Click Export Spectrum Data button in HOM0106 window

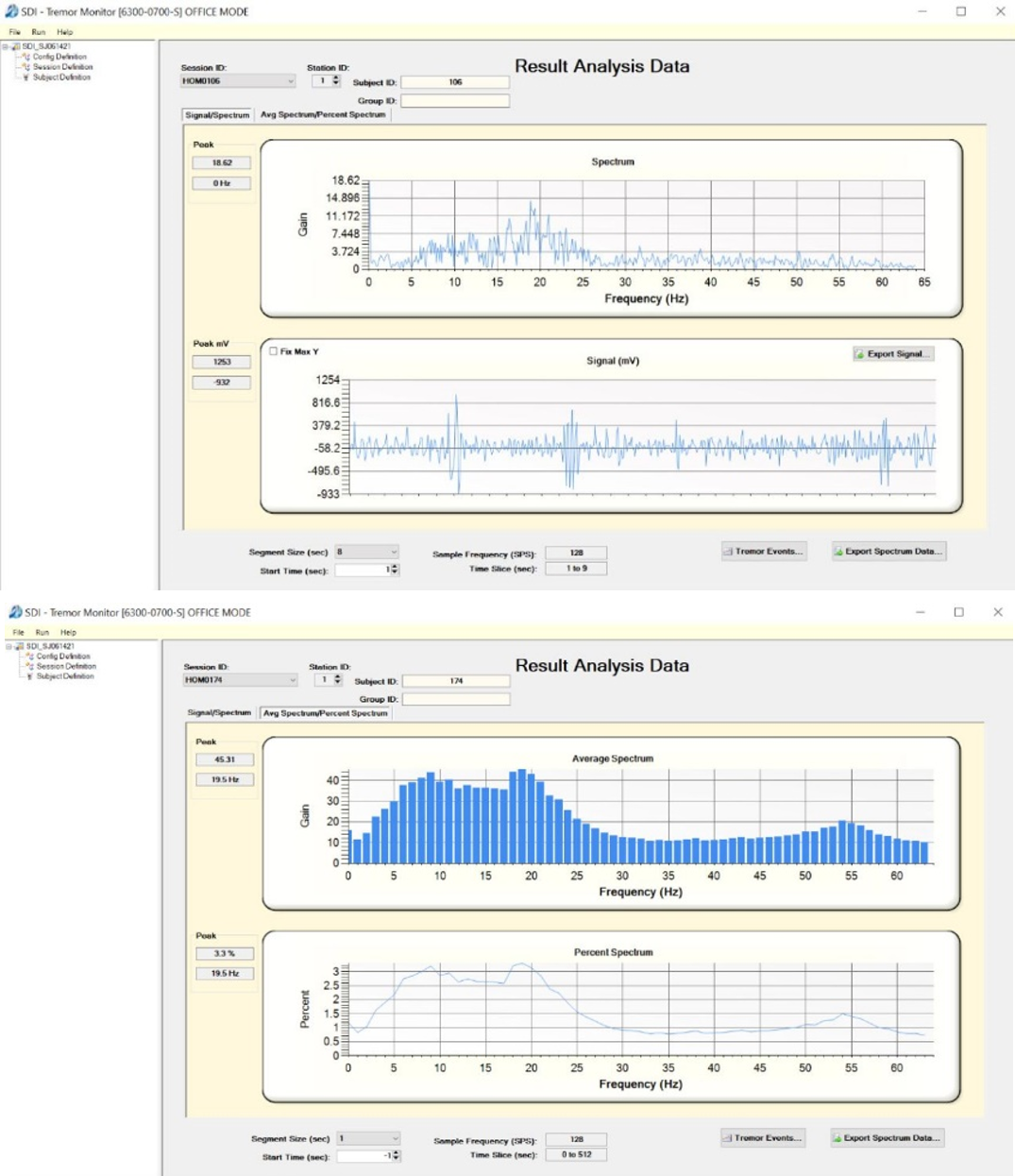888,552
